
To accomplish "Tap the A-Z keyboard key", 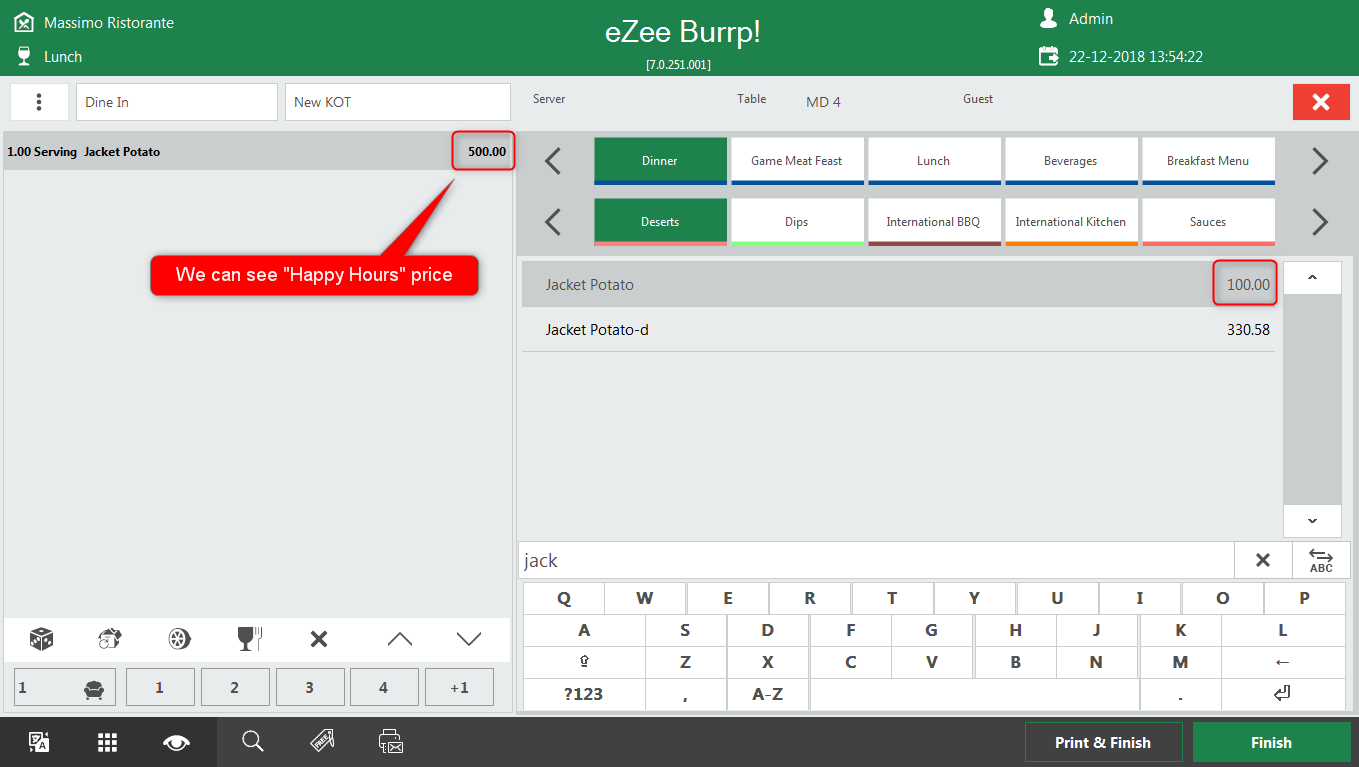I will coord(768,694).
